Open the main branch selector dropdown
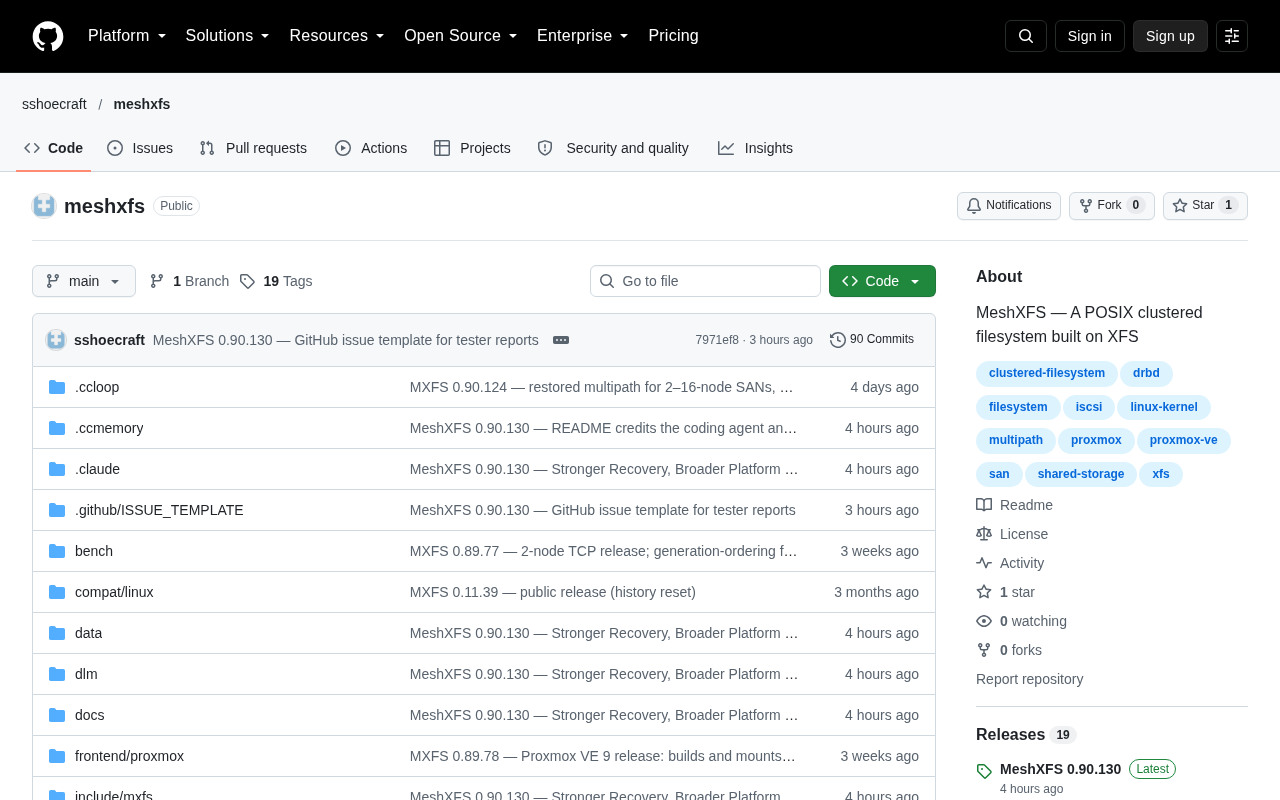This screenshot has width=1280, height=800. pyautogui.click(x=84, y=281)
